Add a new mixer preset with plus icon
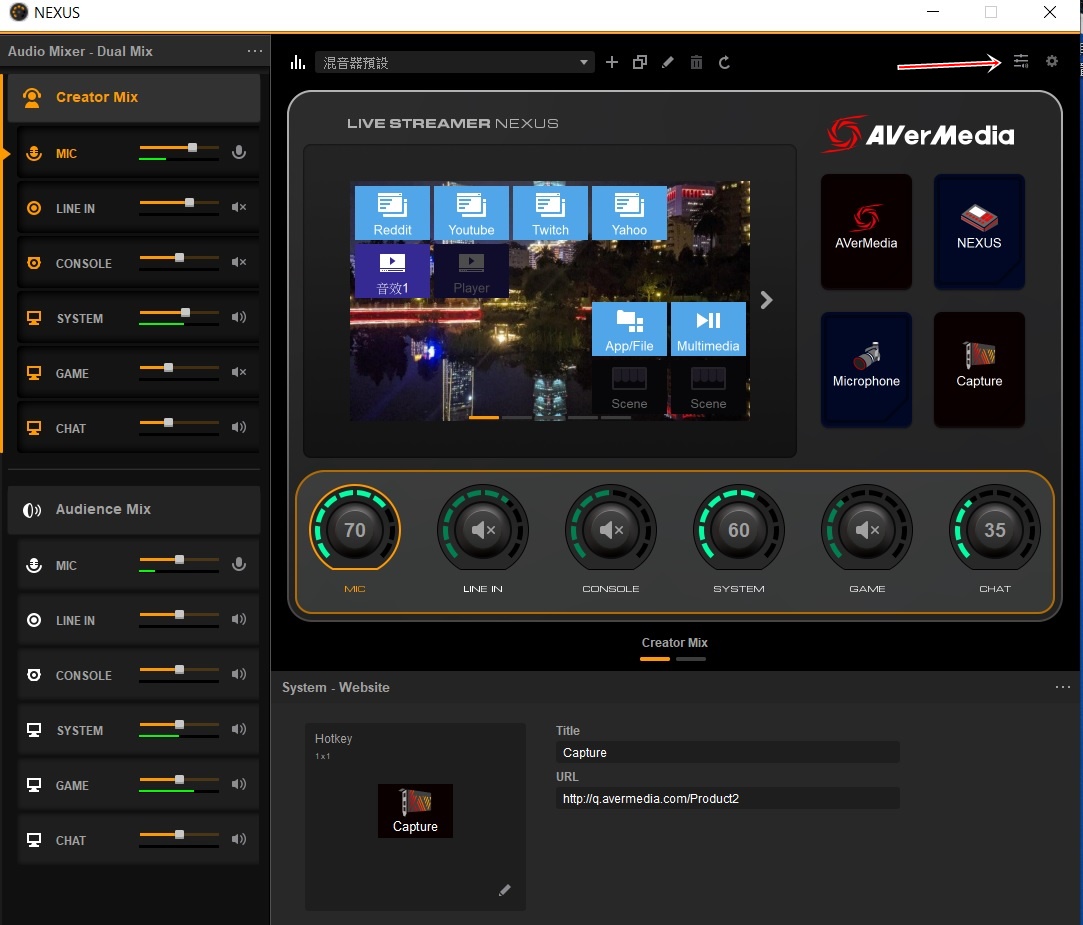The width and height of the screenshot is (1083, 925). (x=612, y=63)
